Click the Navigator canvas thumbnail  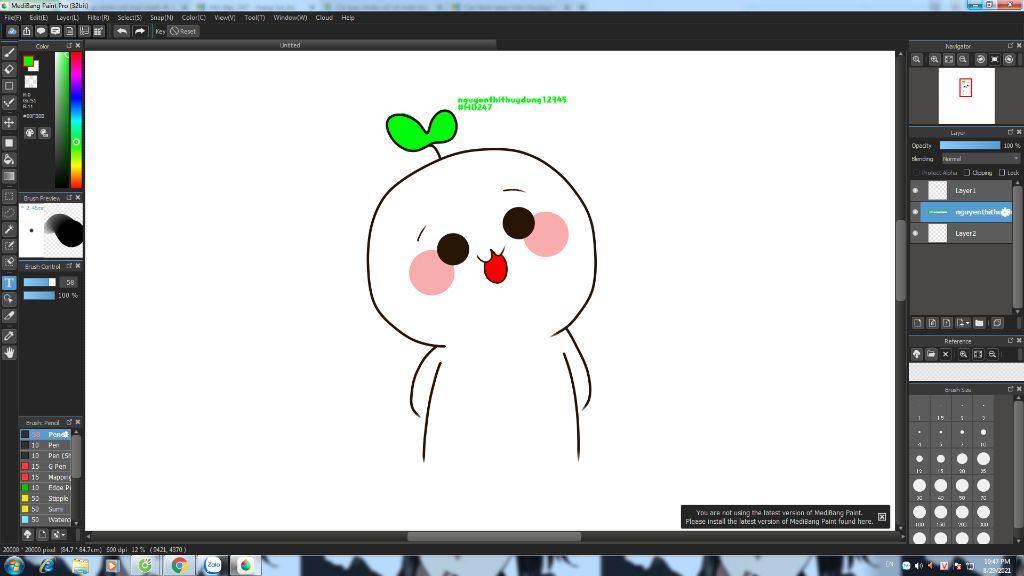pos(967,96)
